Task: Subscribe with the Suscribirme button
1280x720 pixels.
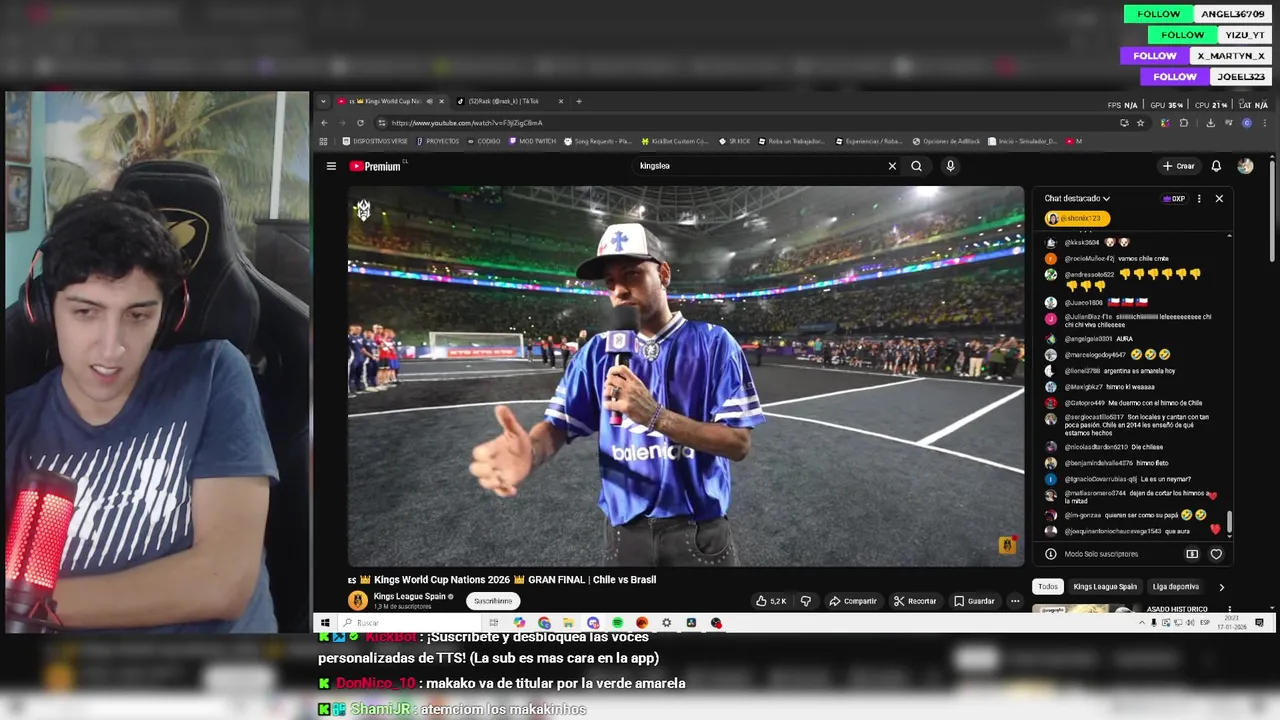Action: 493,601
